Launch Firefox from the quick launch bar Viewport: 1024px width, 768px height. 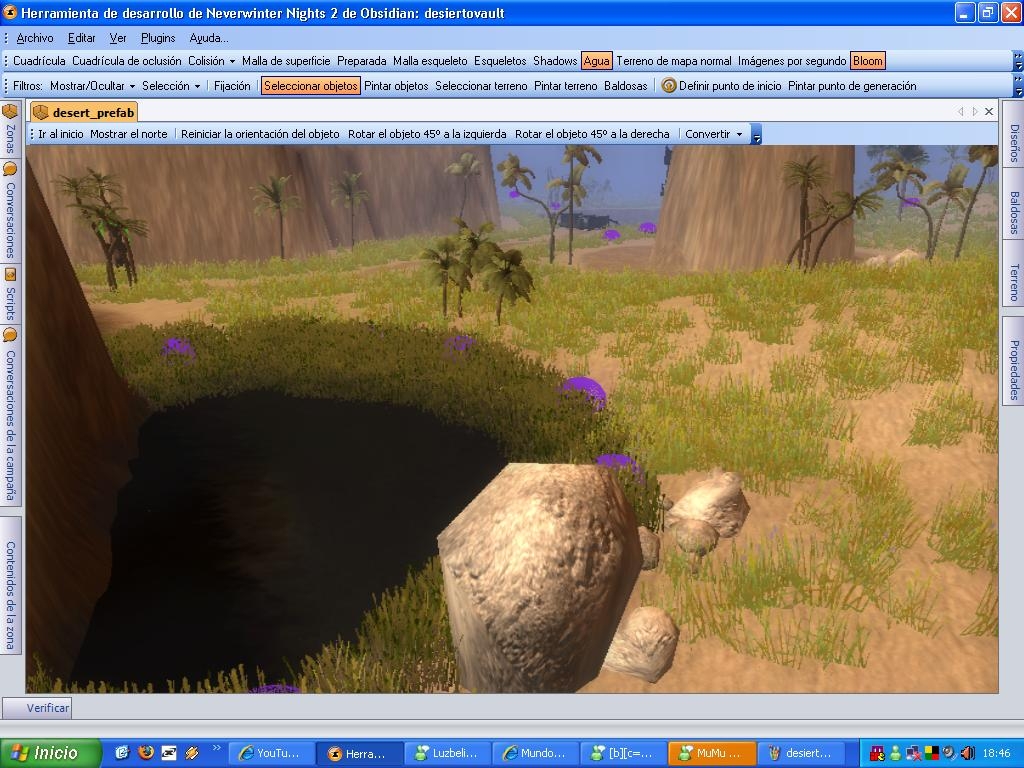145,753
